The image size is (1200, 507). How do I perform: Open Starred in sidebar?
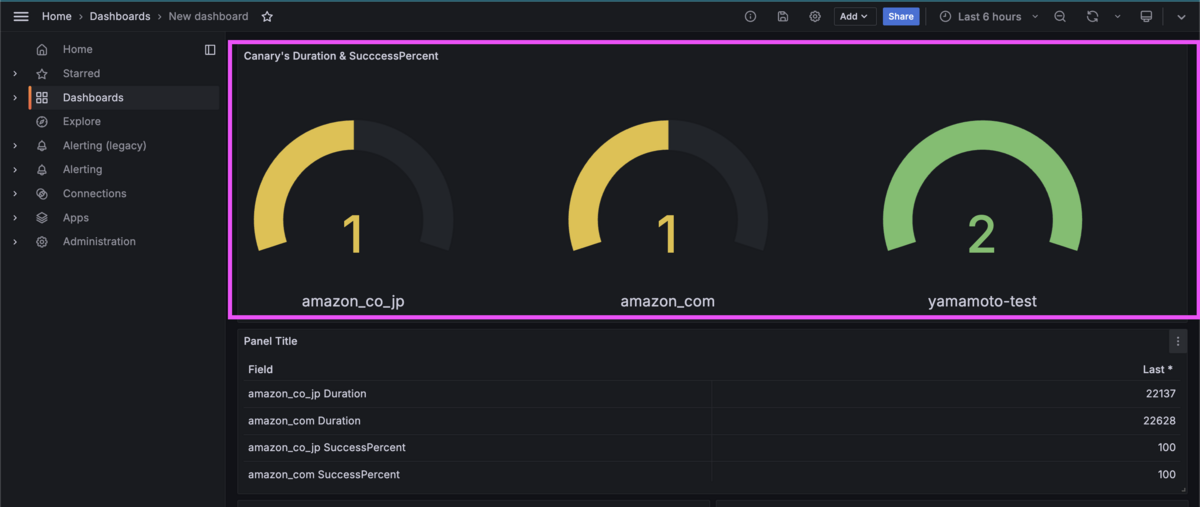point(81,73)
